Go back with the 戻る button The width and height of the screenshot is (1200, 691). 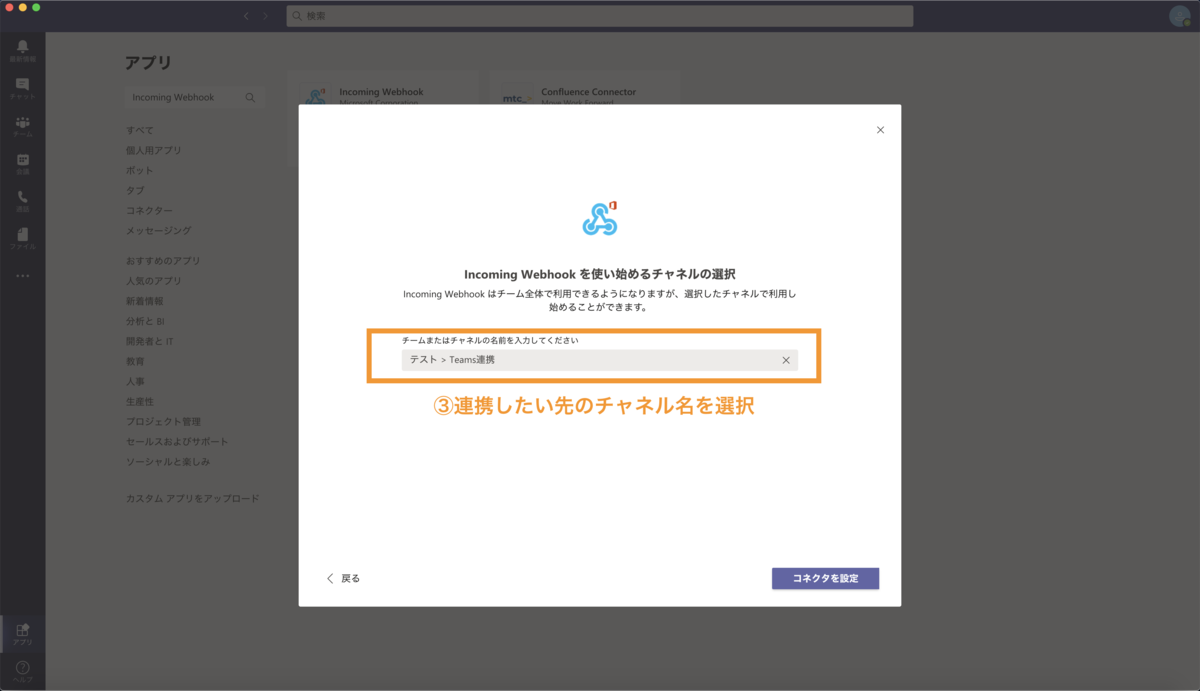pos(343,578)
